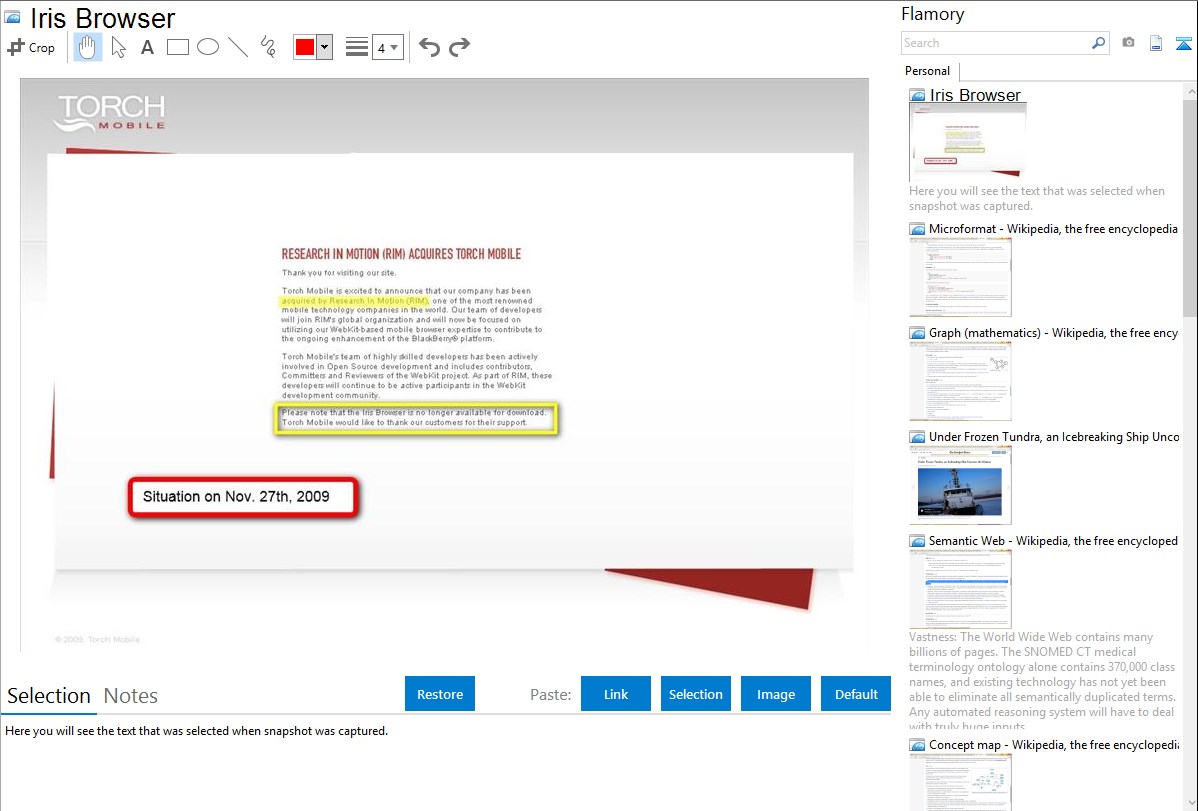The width and height of the screenshot is (1198, 811).
Task: Pick the freehand scribble tool
Action: click(268, 47)
